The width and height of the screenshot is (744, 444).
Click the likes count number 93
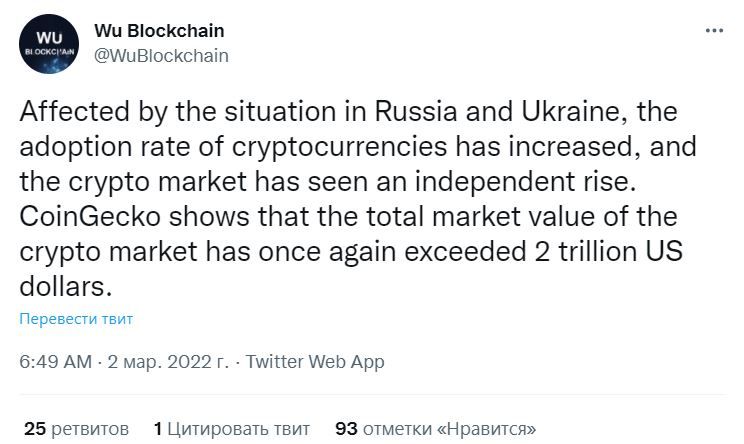[x=346, y=429]
